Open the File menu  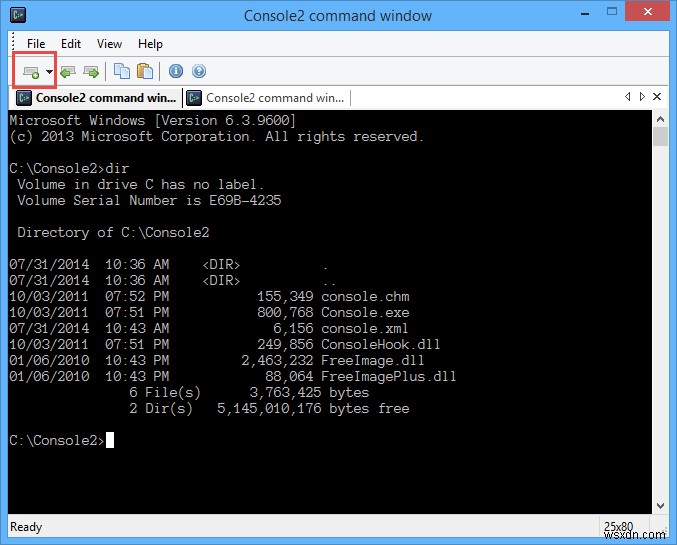point(36,44)
